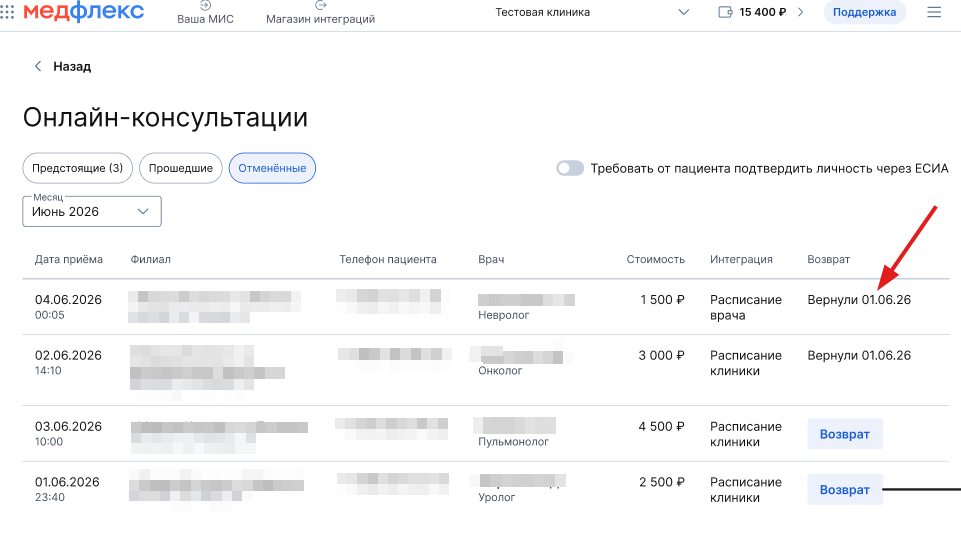Open the Месяц dropdown showing Июнь 2026
This screenshot has height=560, width=961.
click(x=92, y=212)
